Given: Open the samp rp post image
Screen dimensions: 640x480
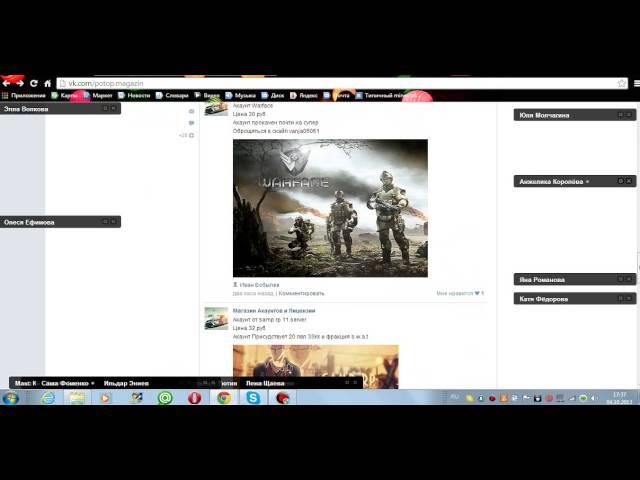Looking at the screenshot, I should point(316,367).
